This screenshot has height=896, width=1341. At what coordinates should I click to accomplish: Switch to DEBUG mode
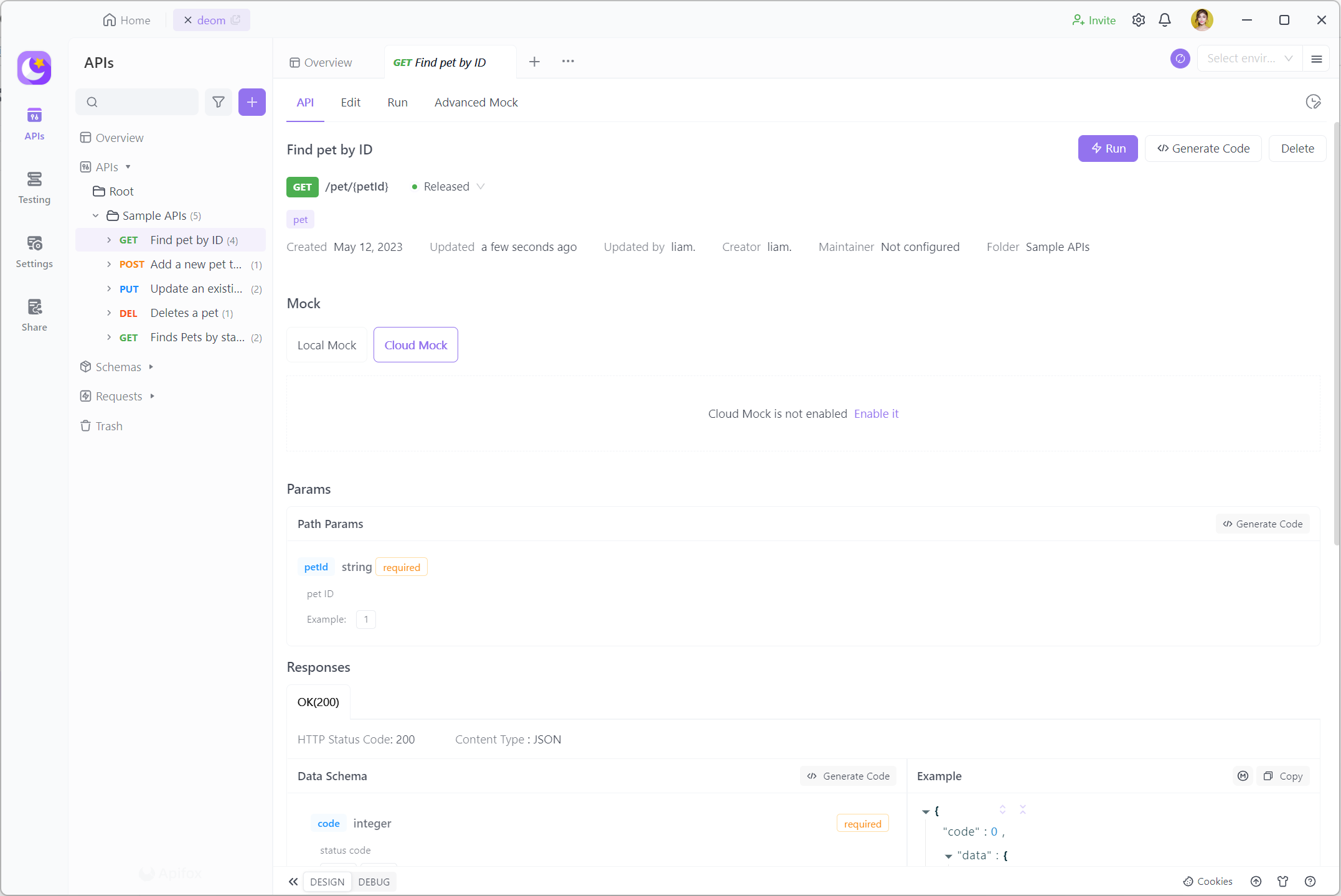click(x=374, y=882)
